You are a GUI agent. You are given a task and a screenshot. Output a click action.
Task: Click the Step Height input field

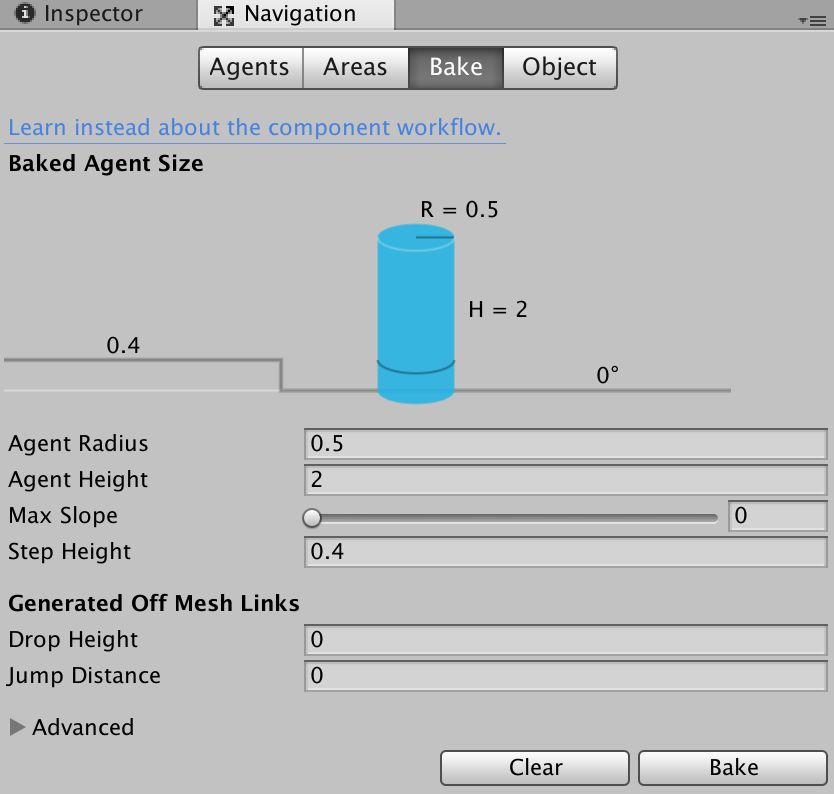(565, 551)
